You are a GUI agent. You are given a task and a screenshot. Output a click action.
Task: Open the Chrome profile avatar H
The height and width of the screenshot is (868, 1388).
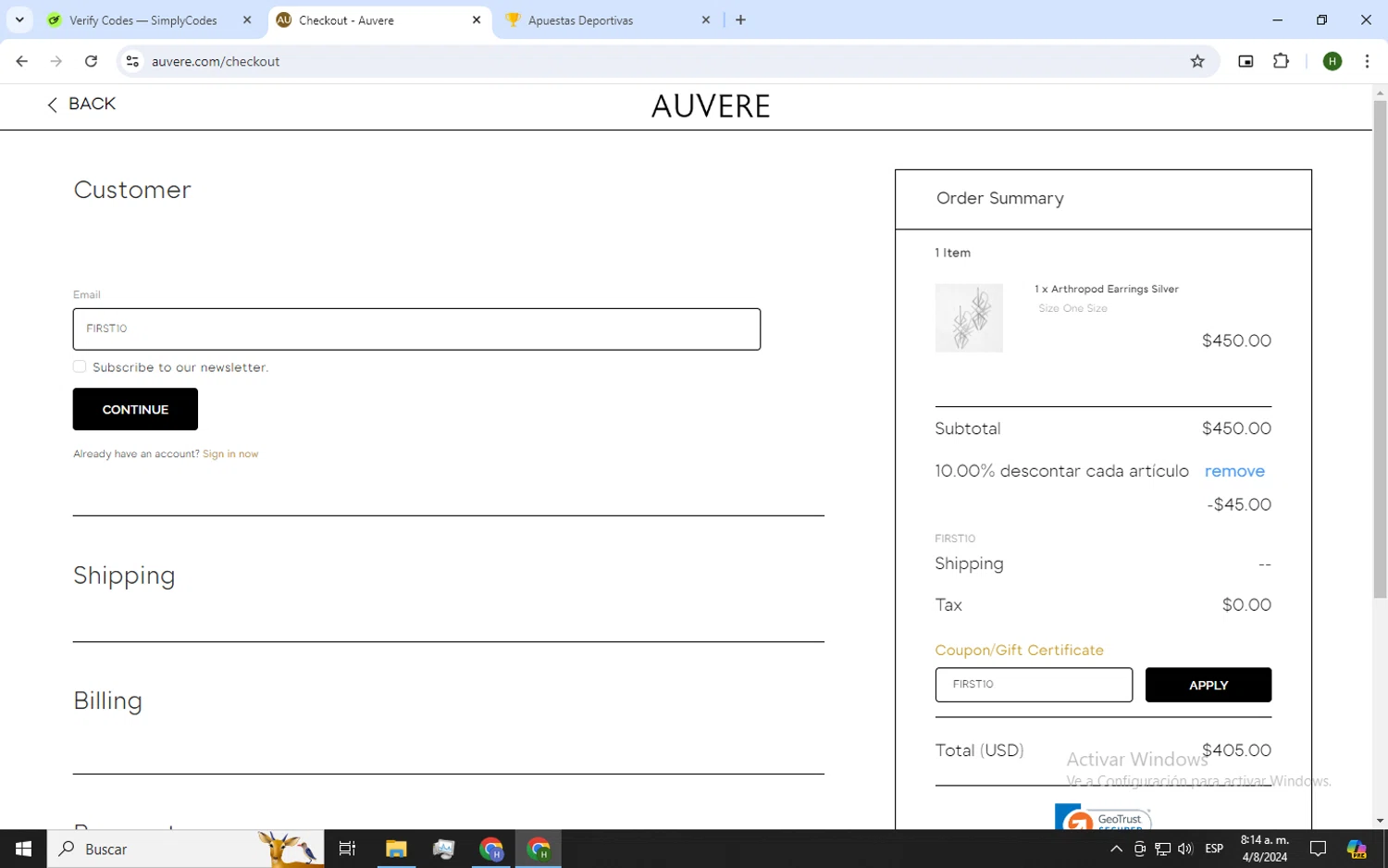click(x=1332, y=61)
